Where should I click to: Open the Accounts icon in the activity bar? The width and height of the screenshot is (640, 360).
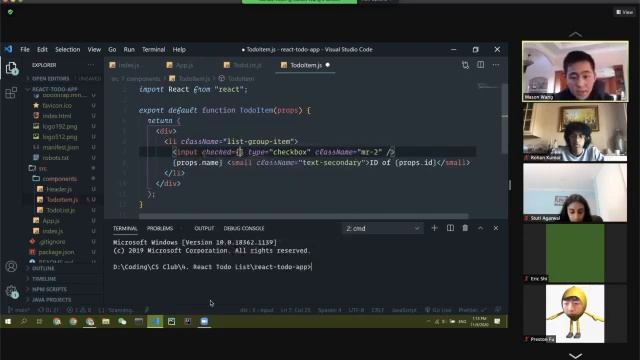(x=11, y=267)
